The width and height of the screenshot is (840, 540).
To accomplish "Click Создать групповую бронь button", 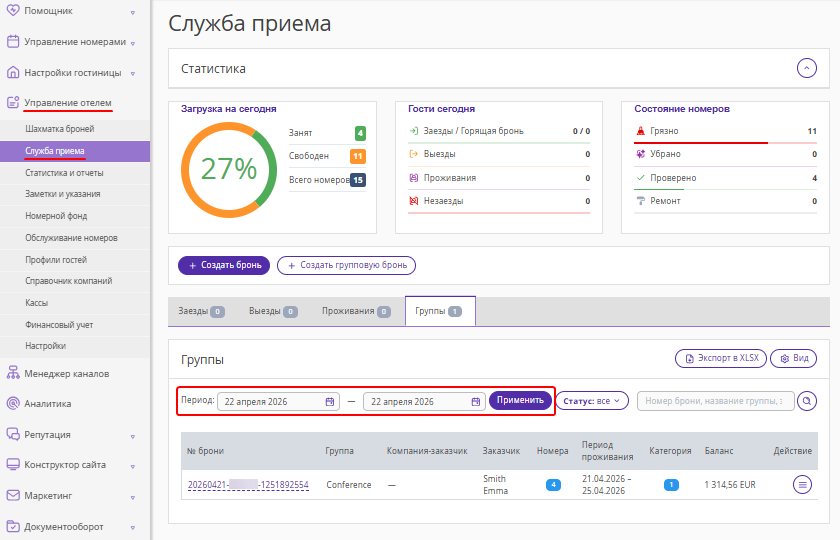I will tap(346, 265).
